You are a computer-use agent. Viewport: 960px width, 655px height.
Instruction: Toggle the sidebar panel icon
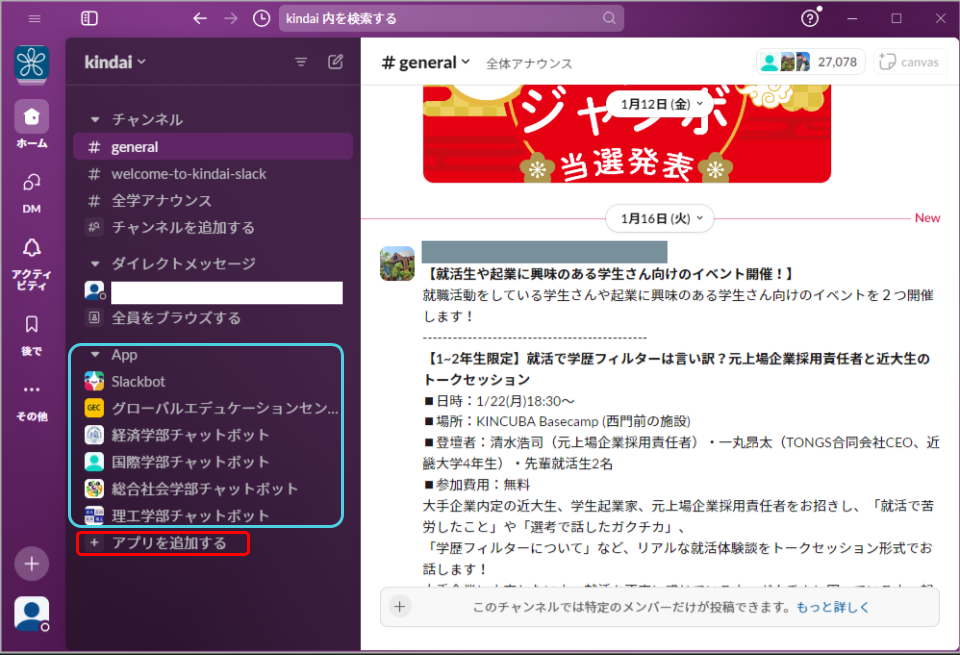(x=89, y=18)
